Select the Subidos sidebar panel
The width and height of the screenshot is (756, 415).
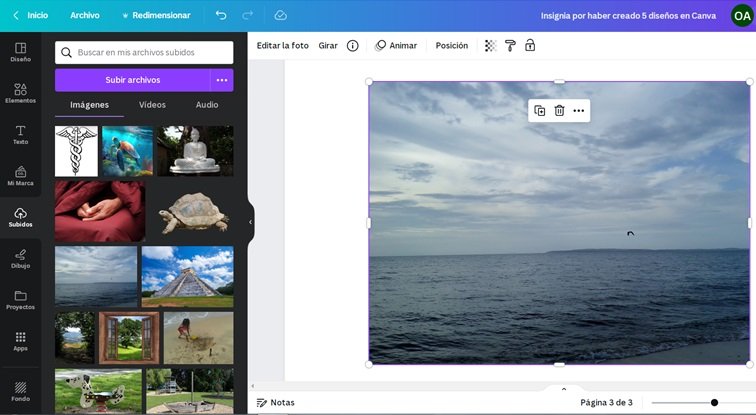pos(20,217)
